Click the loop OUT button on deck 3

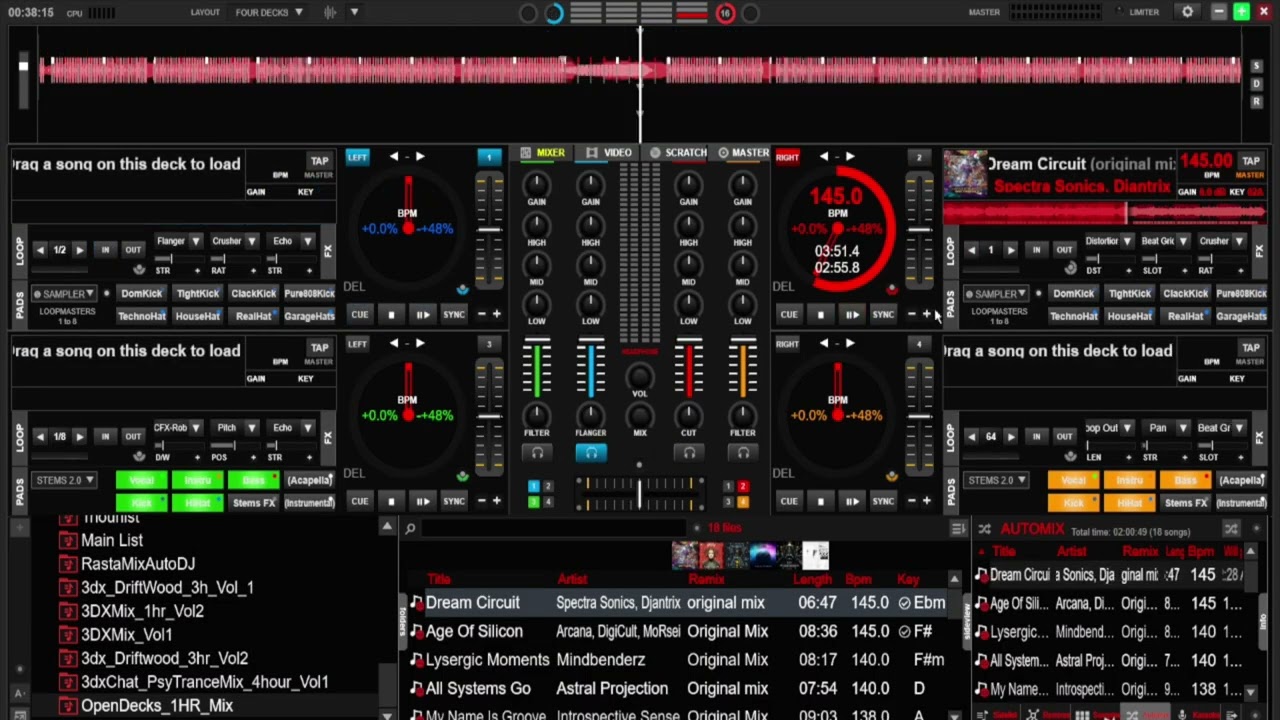tap(133, 436)
